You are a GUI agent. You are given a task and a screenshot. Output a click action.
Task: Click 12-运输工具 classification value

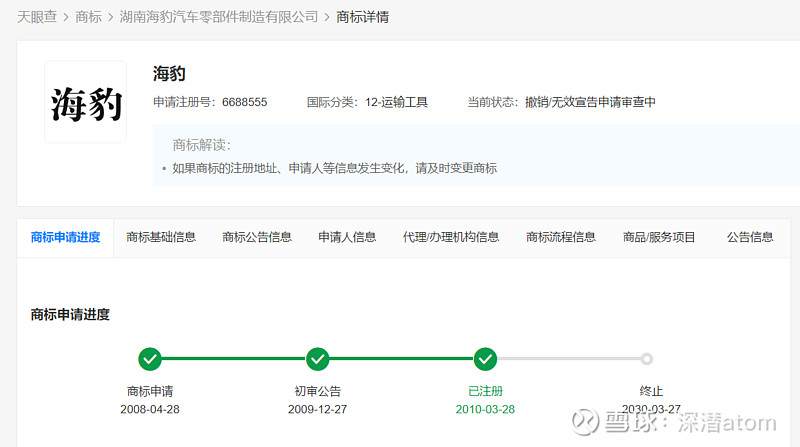click(396, 102)
